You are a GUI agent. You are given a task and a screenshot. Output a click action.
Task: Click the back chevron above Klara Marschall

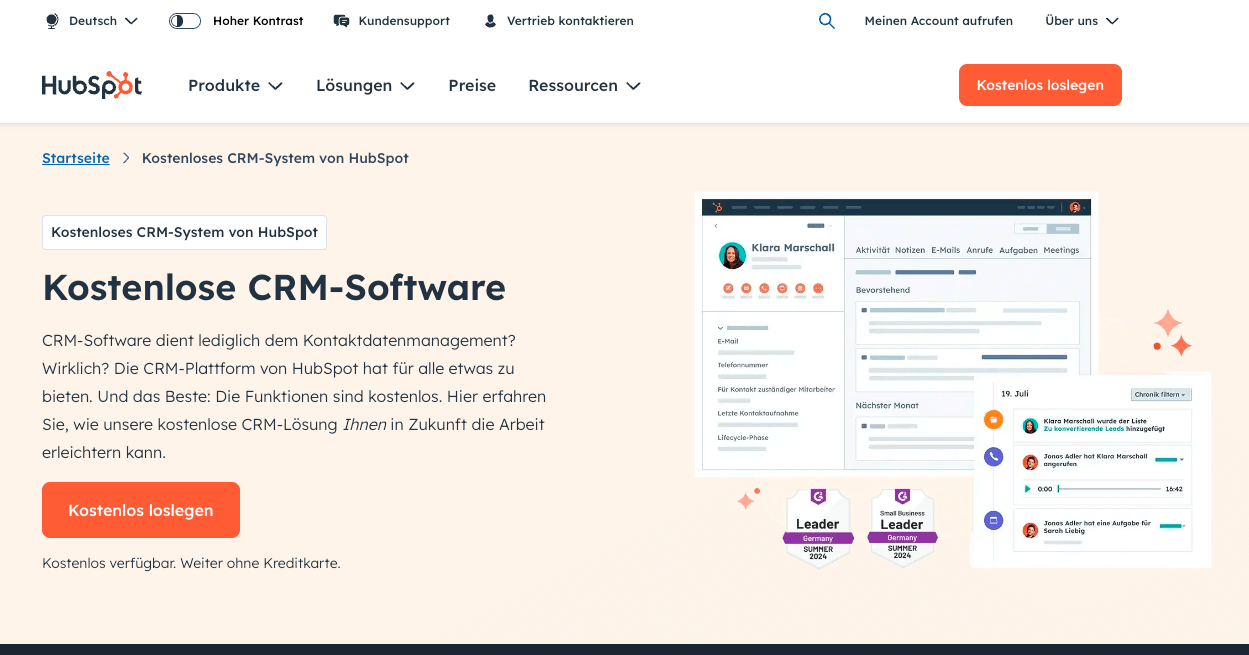click(x=716, y=226)
